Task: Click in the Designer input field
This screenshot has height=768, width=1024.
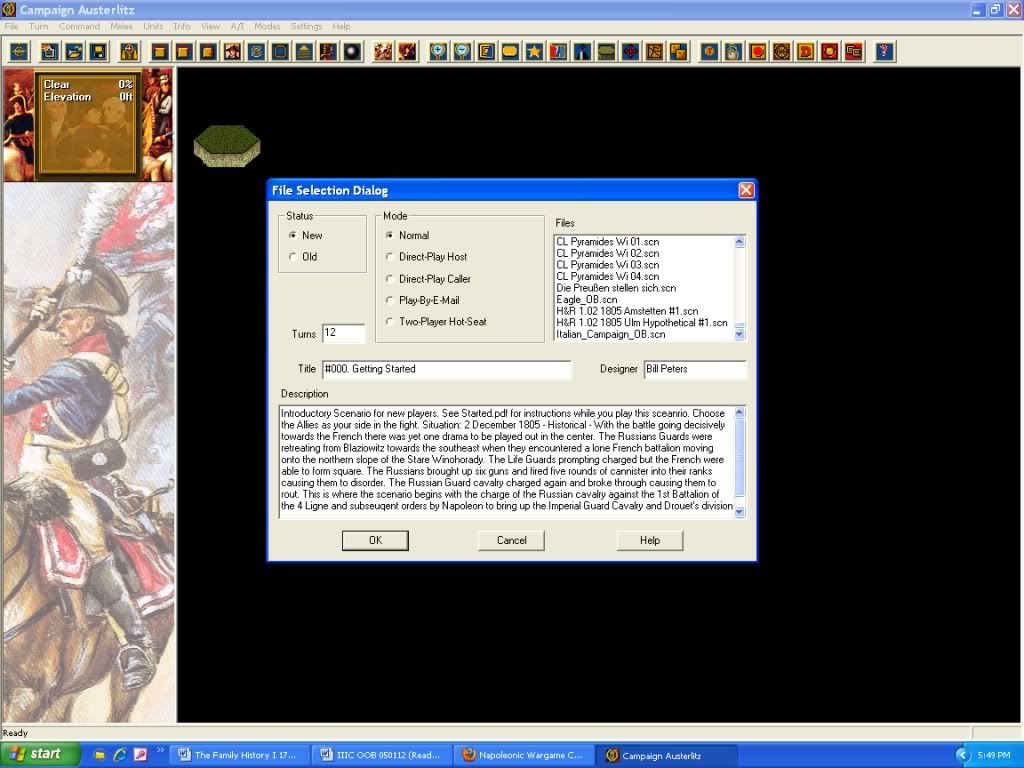Action: coord(695,369)
